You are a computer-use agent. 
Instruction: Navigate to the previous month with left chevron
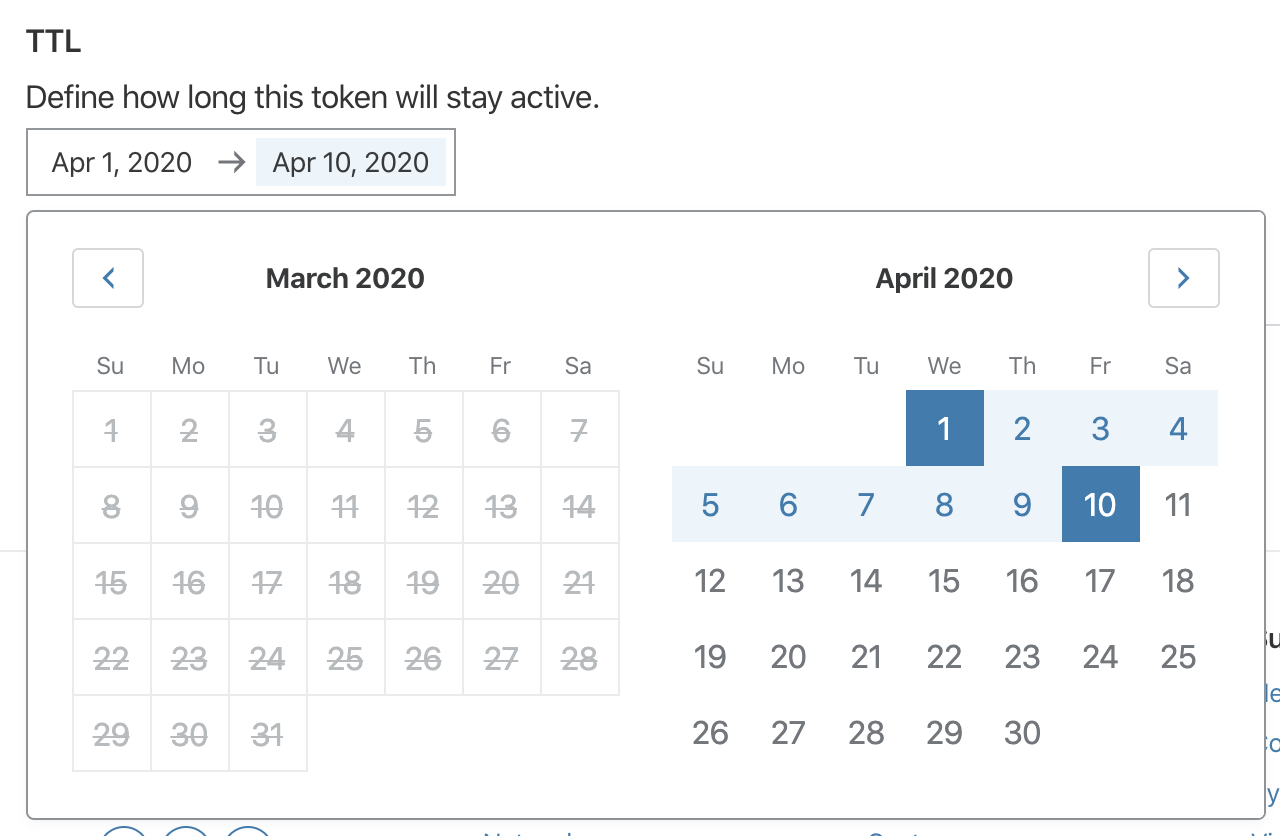(108, 278)
